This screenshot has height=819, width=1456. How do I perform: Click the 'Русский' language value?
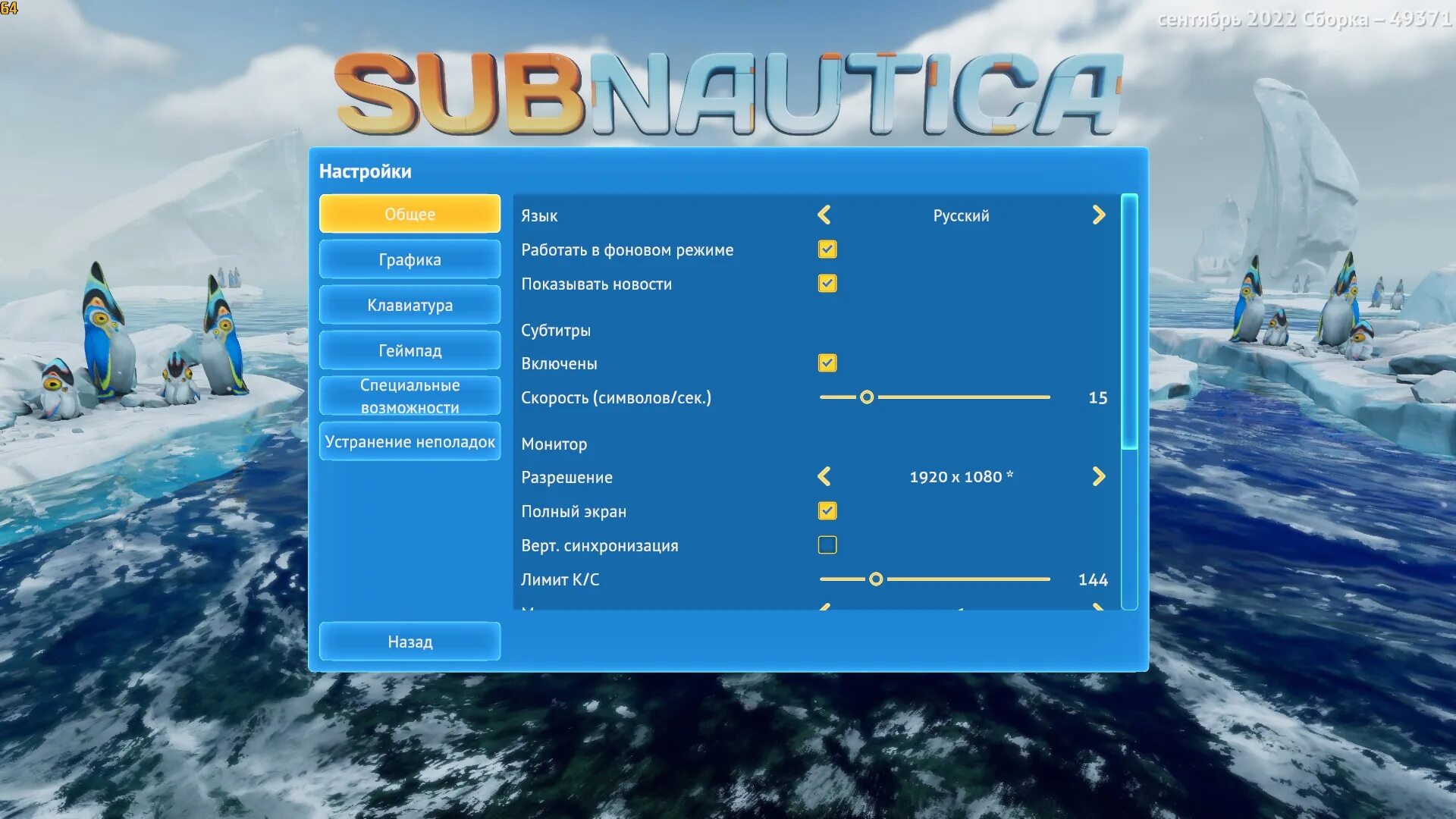(x=961, y=215)
